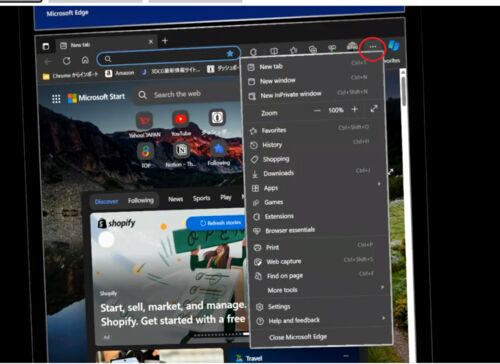Toggle the split screen toolbar icon

pos(274,51)
